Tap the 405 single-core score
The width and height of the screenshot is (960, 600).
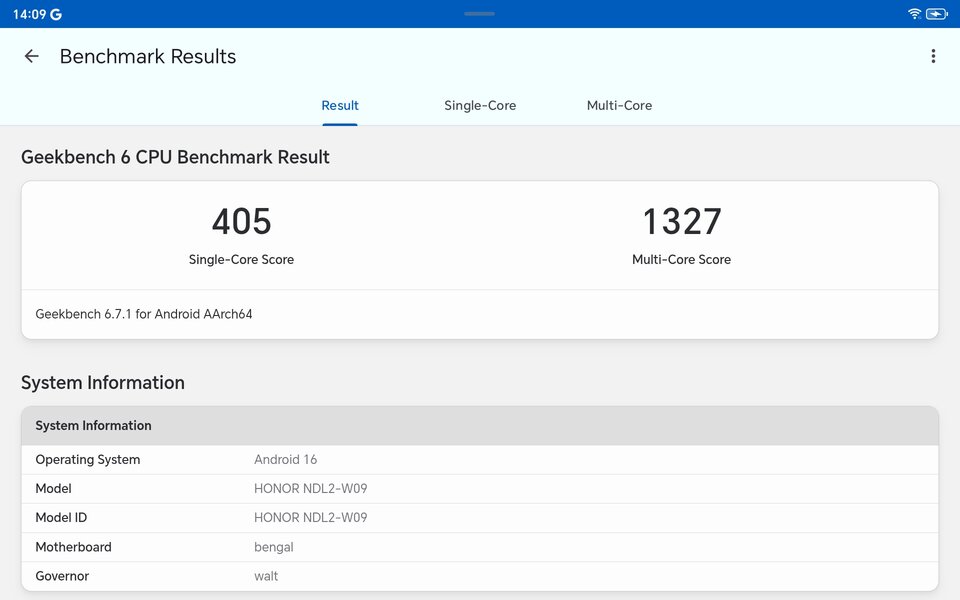241,221
